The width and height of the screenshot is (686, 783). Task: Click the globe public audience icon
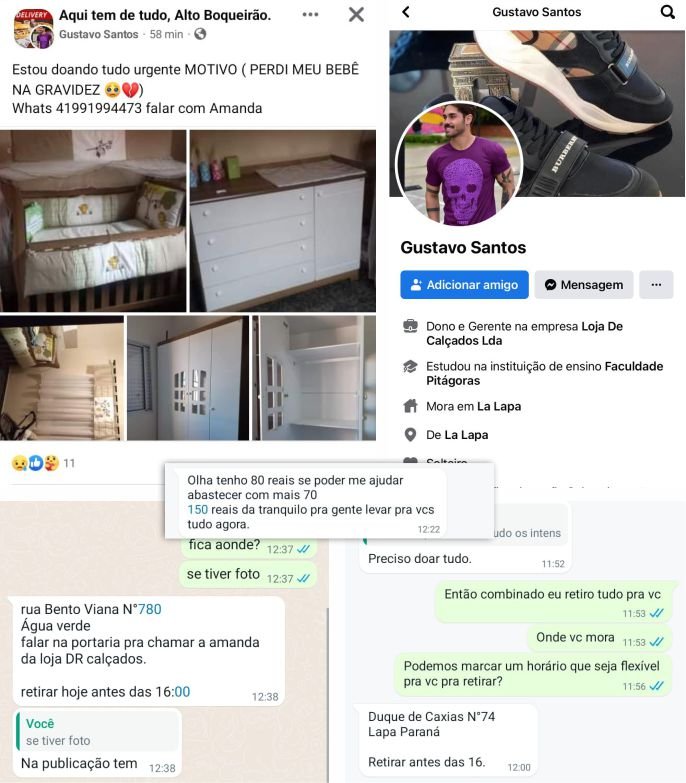click(200, 34)
